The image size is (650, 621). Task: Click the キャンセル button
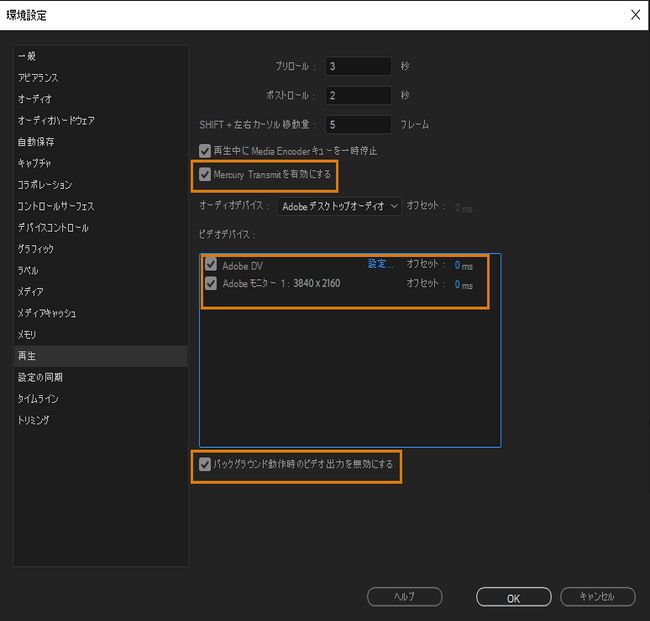tap(598, 597)
